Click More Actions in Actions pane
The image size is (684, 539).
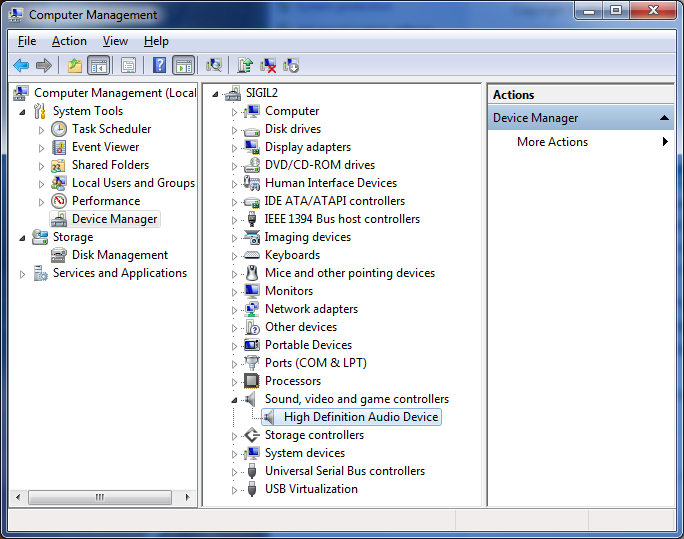tap(552, 142)
